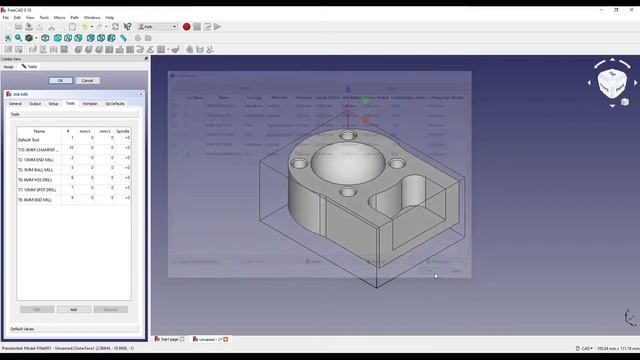Click the Stop macro recording square icon
Image resolution: width=640 pixels, height=360 pixels.
point(197,27)
